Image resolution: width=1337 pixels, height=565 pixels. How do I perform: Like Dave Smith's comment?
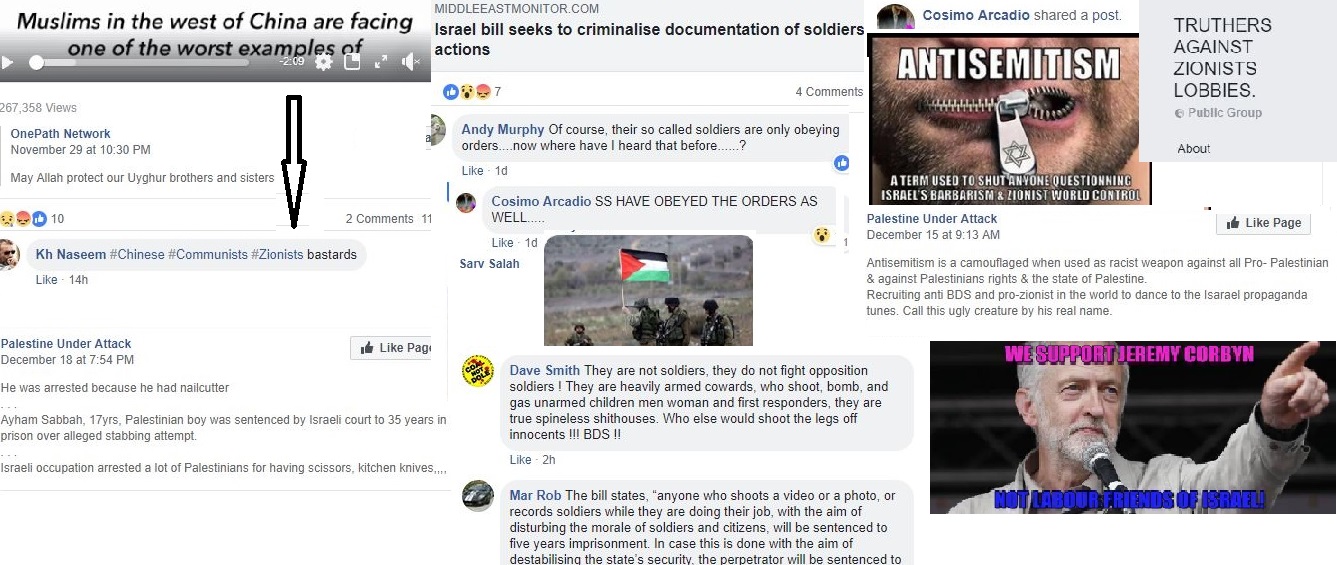pos(520,460)
